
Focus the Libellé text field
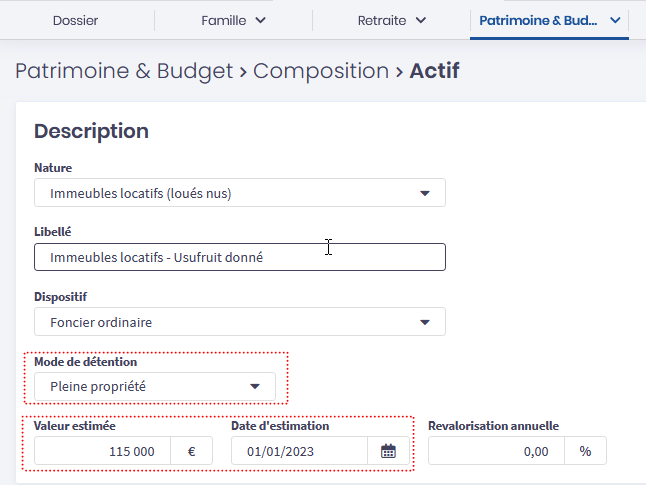coord(239,257)
